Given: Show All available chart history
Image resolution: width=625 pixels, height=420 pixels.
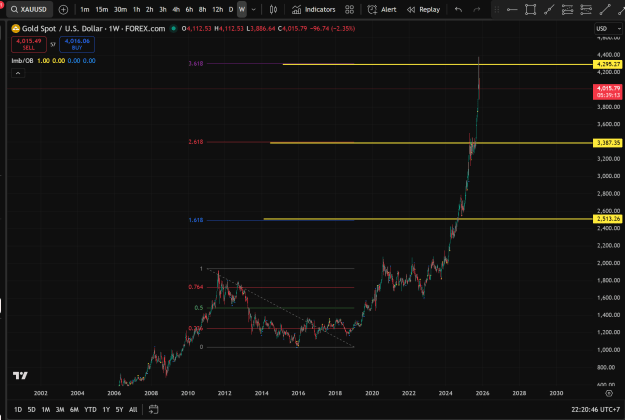Looking at the screenshot, I should 133,410.
